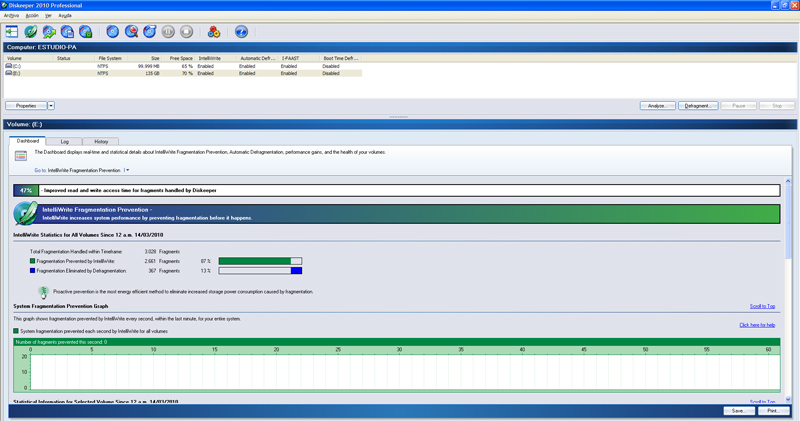
Task: Click the green System fragmentation prevented legend square
Action: [x=16, y=331]
